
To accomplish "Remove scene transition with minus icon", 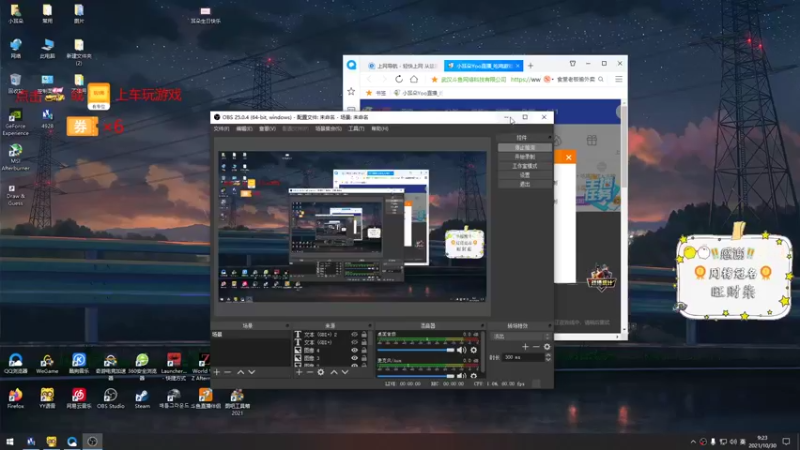I will [x=536, y=347].
